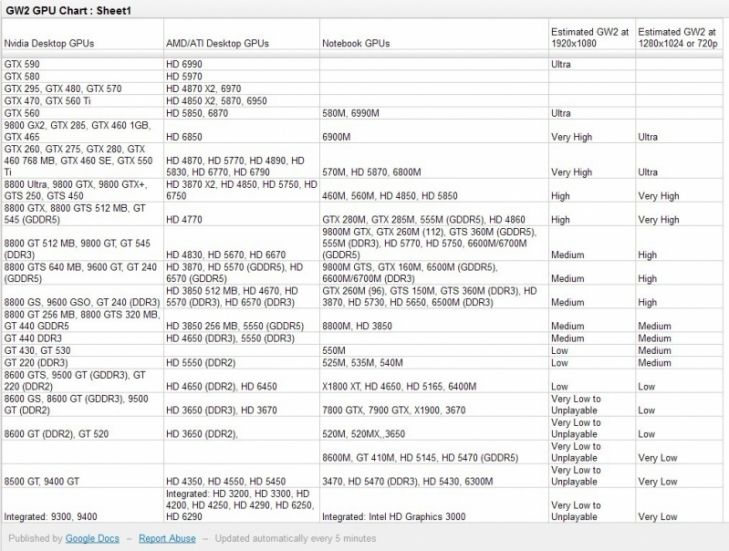Select the Integrated: 9300, 9400 cell
Viewport: 729px width, 551px height.
(x=51, y=518)
